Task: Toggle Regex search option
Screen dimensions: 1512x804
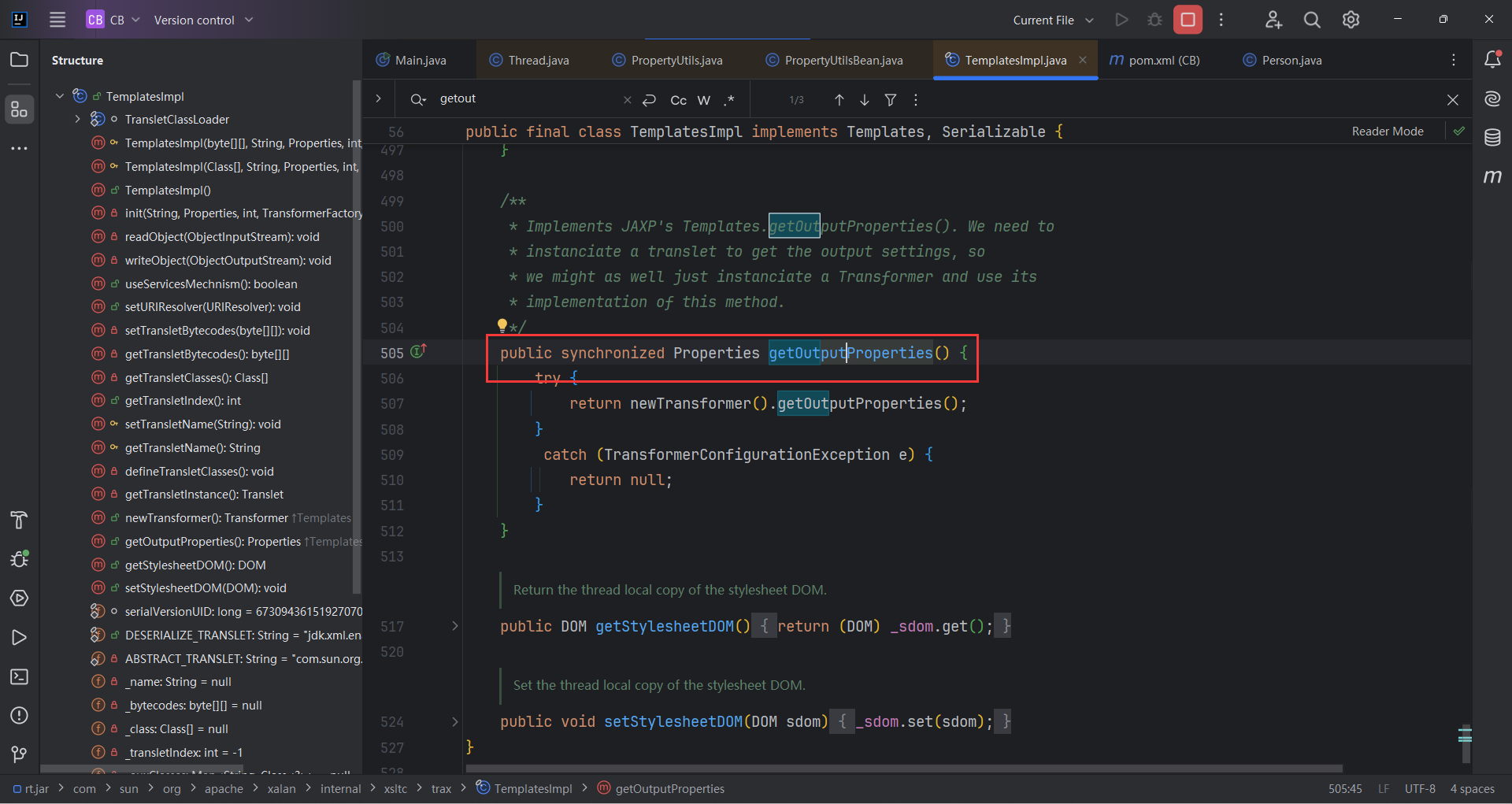Action: pyautogui.click(x=730, y=100)
